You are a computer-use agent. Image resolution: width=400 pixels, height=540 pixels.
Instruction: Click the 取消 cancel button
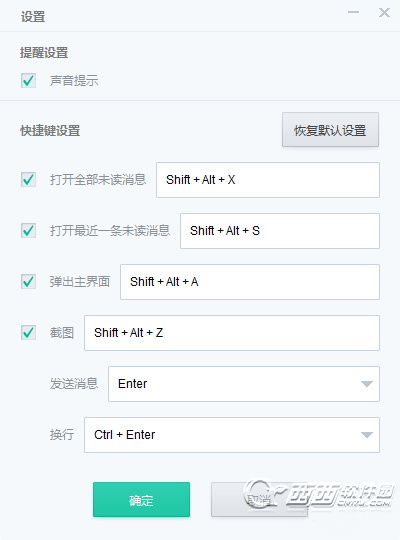pyautogui.click(x=259, y=499)
